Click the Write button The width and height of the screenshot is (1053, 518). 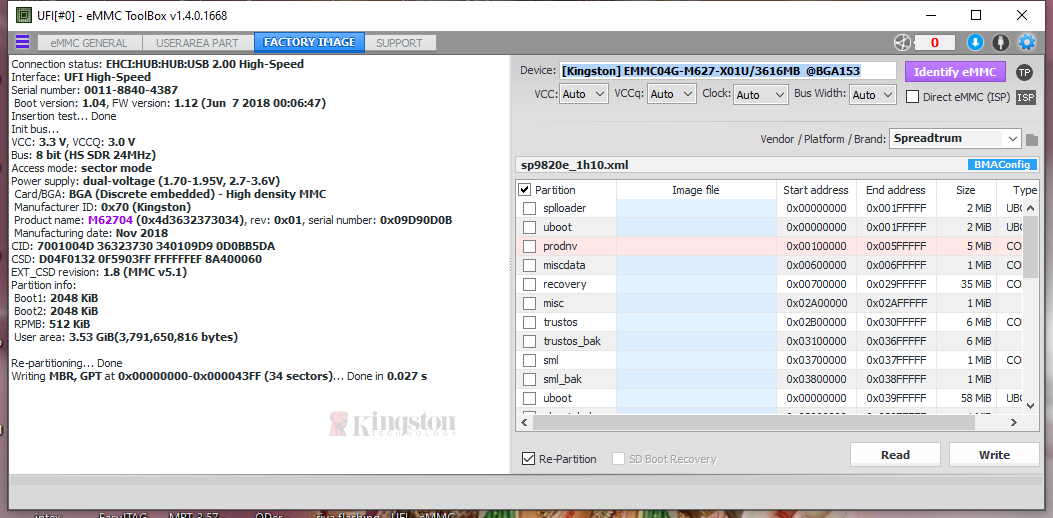pos(994,455)
